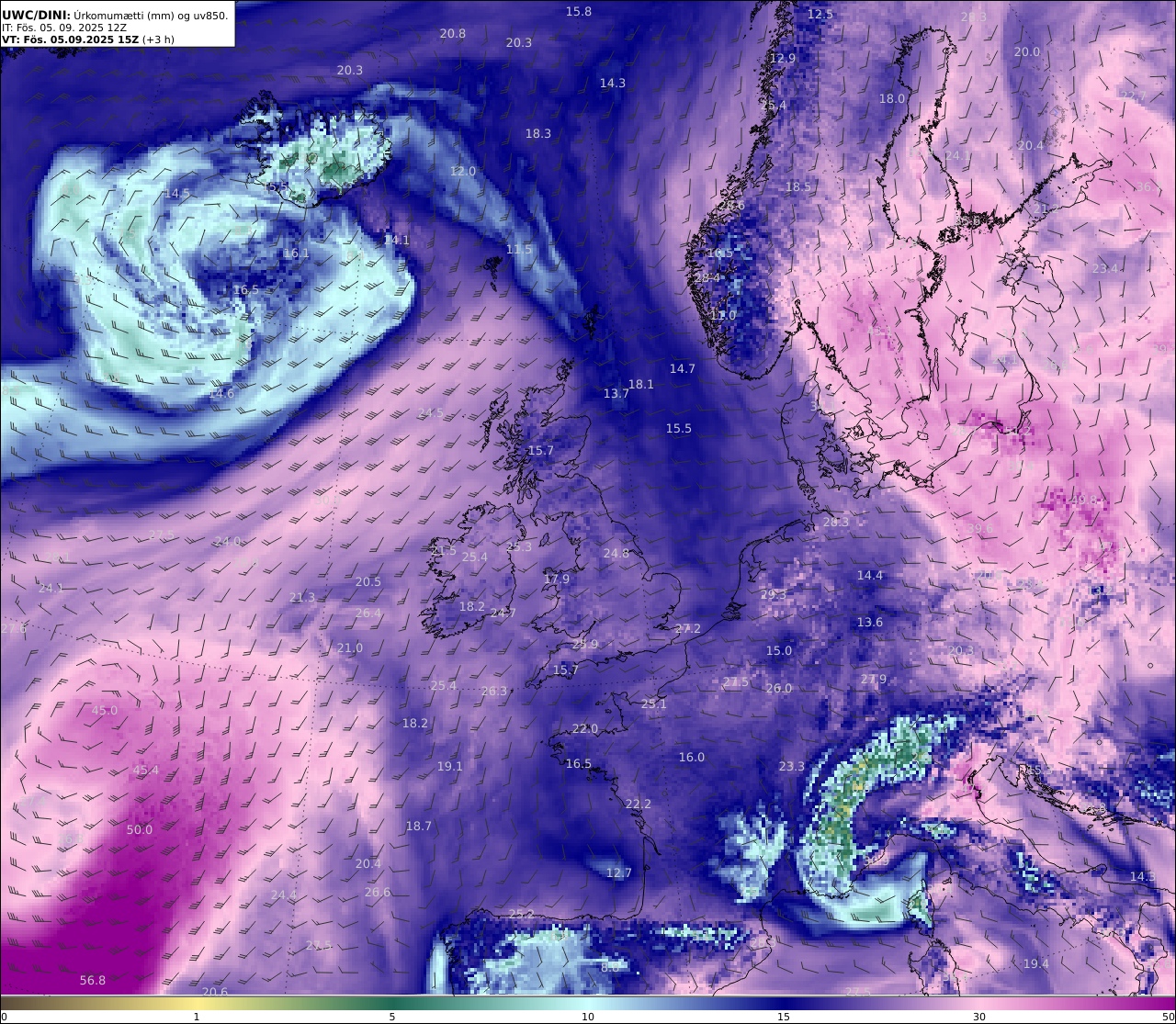Click the 24.8 value over northern England
Image resolution: width=1176 pixels, height=1024 pixels.
pyautogui.click(x=616, y=554)
